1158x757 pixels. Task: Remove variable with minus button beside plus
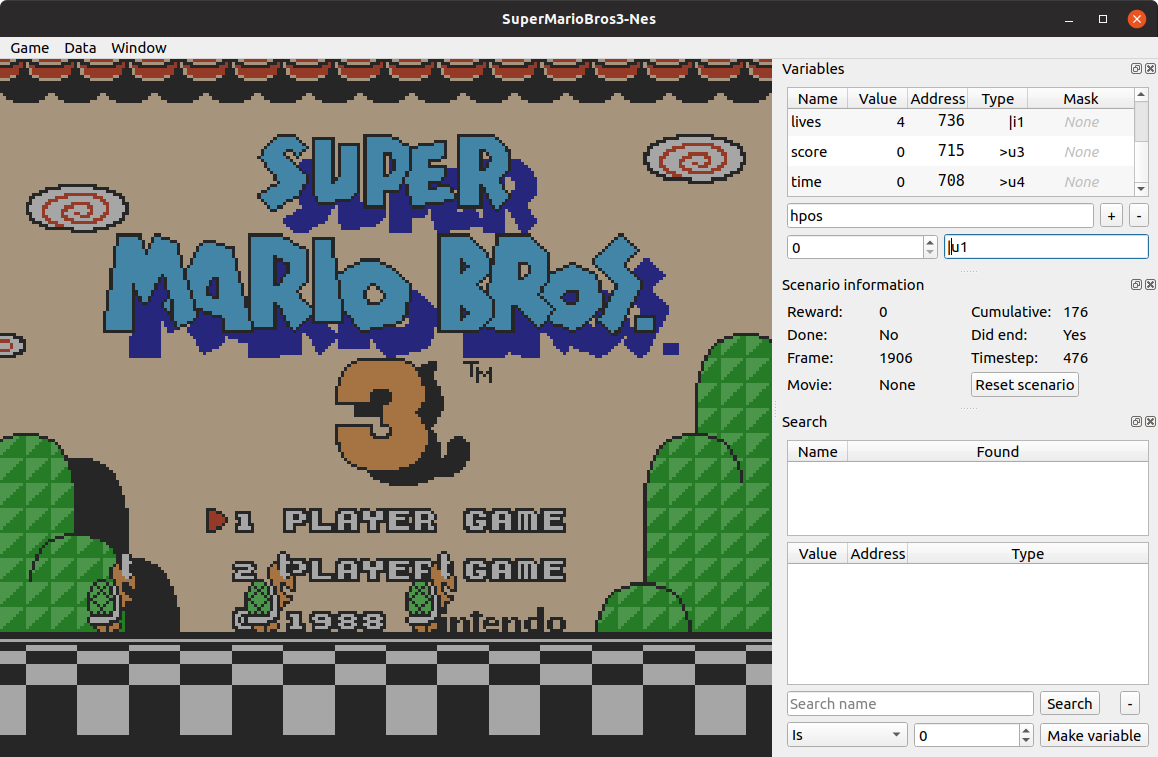coord(1139,216)
